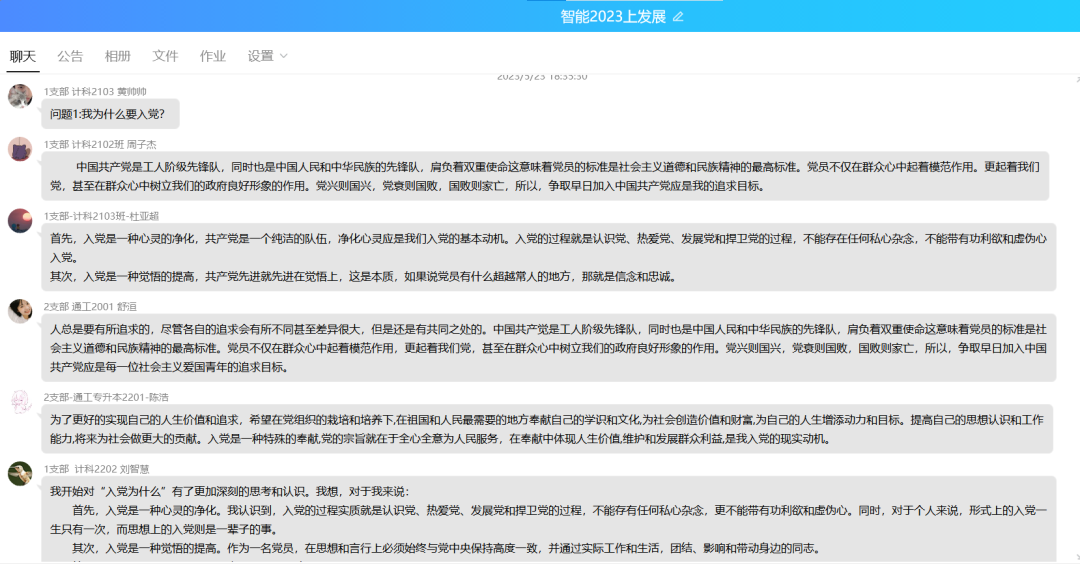Image resolution: width=1080 pixels, height=567 pixels.
Task: Open the 公告 tab
Action: [x=70, y=56]
